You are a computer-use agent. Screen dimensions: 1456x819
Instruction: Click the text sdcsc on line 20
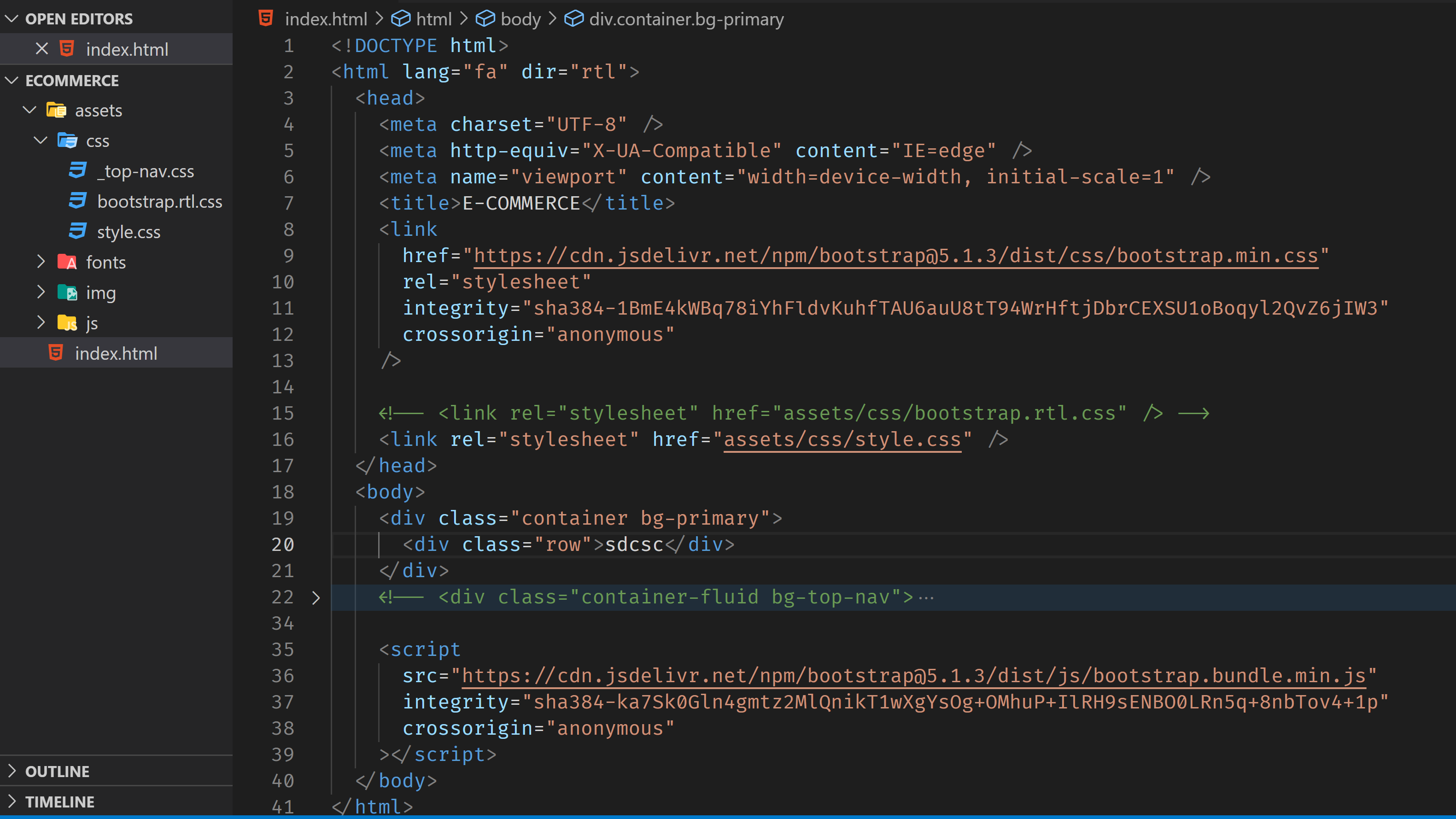pyautogui.click(x=634, y=544)
